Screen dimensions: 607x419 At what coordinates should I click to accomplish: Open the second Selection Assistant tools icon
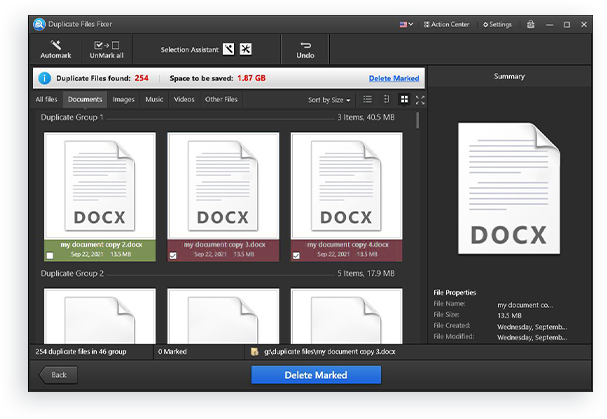(245, 49)
